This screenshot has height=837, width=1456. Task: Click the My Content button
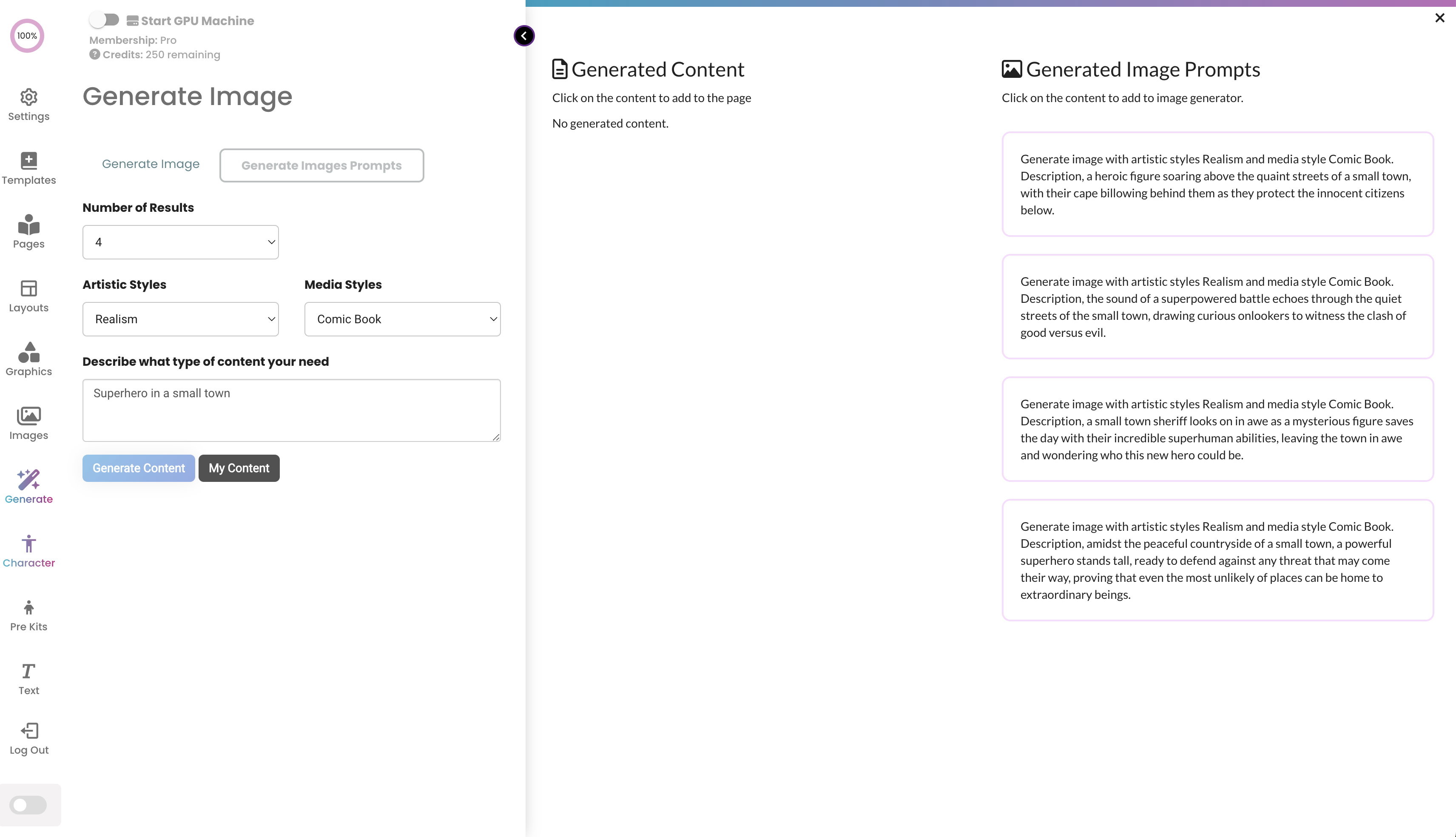(x=239, y=468)
